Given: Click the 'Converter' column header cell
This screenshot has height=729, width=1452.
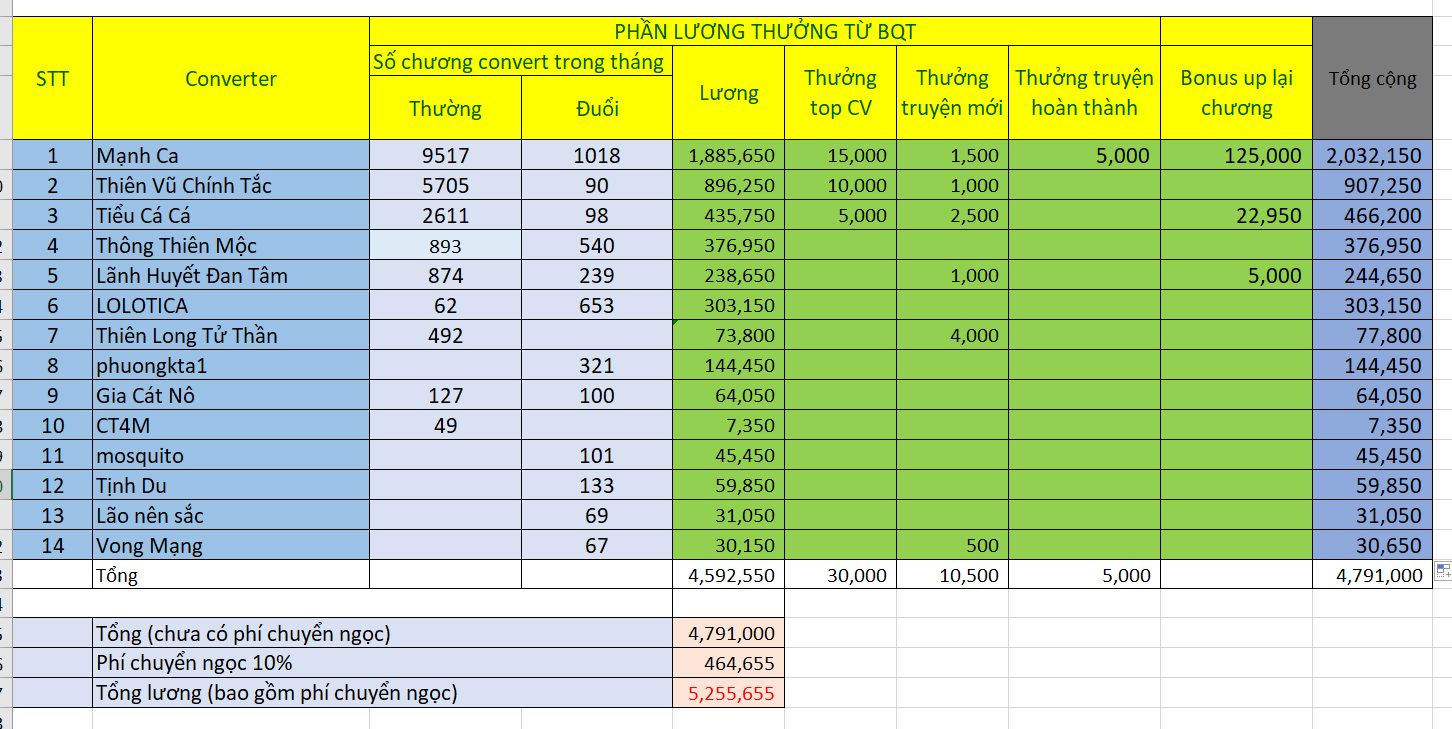Looking at the screenshot, I should [x=231, y=79].
